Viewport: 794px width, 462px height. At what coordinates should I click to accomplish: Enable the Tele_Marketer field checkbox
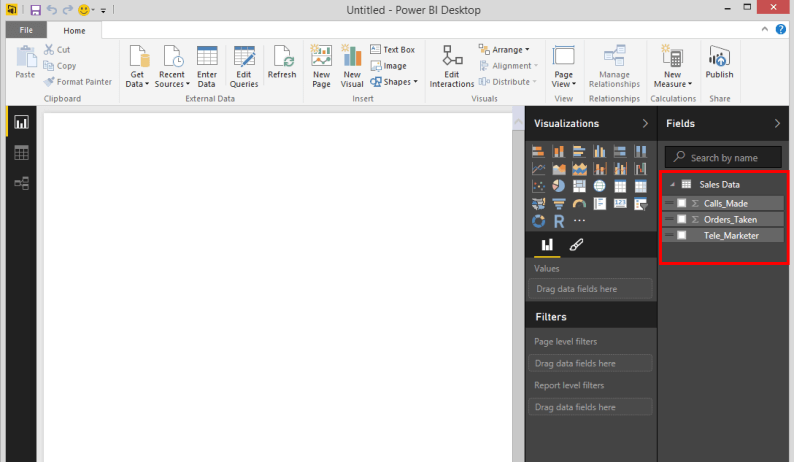pos(682,235)
